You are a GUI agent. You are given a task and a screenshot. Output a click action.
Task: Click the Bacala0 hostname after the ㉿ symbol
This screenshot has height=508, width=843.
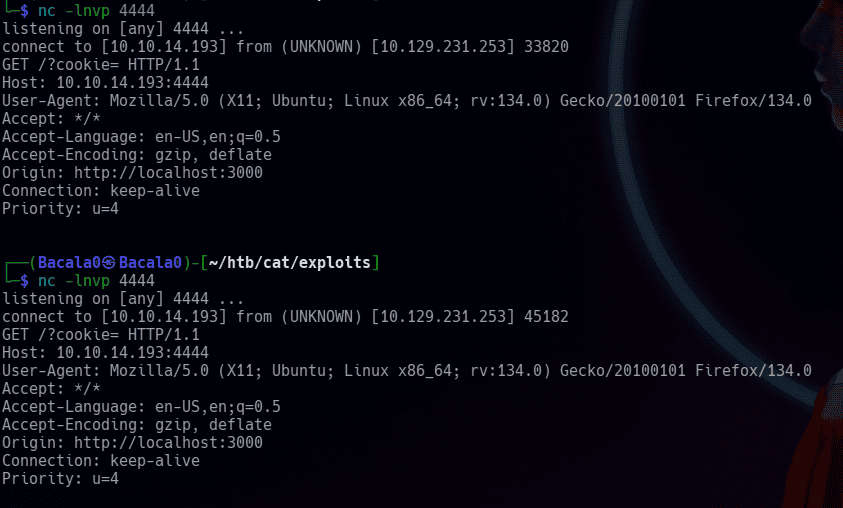149,263
